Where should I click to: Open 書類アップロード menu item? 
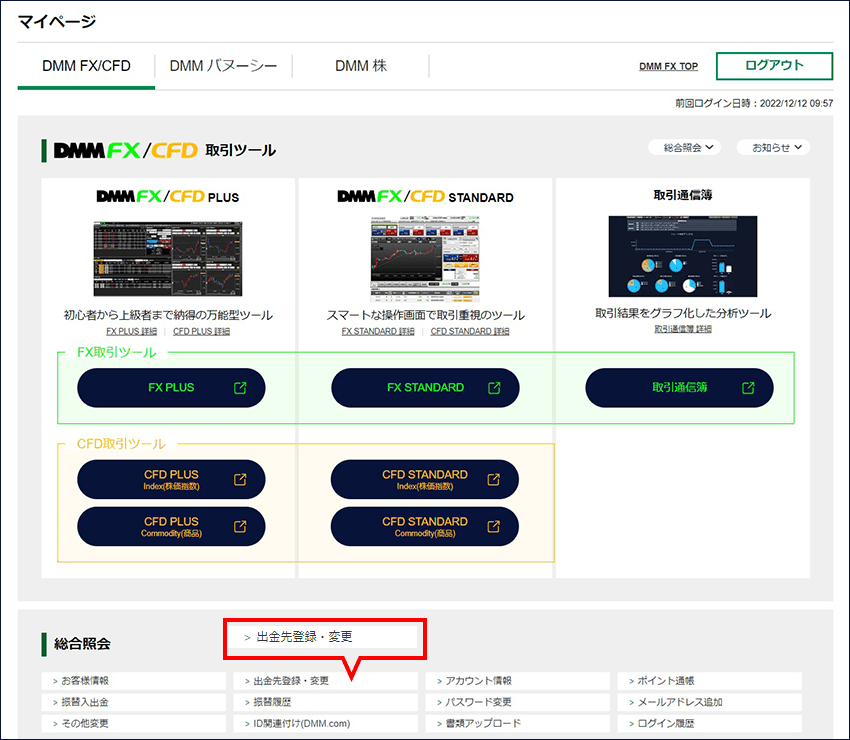(518, 723)
